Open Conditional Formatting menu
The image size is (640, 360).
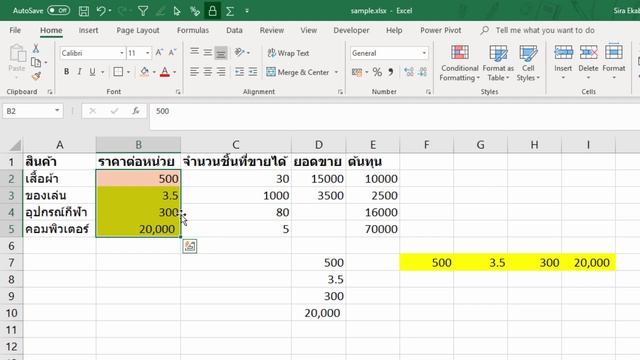click(460, 63)
